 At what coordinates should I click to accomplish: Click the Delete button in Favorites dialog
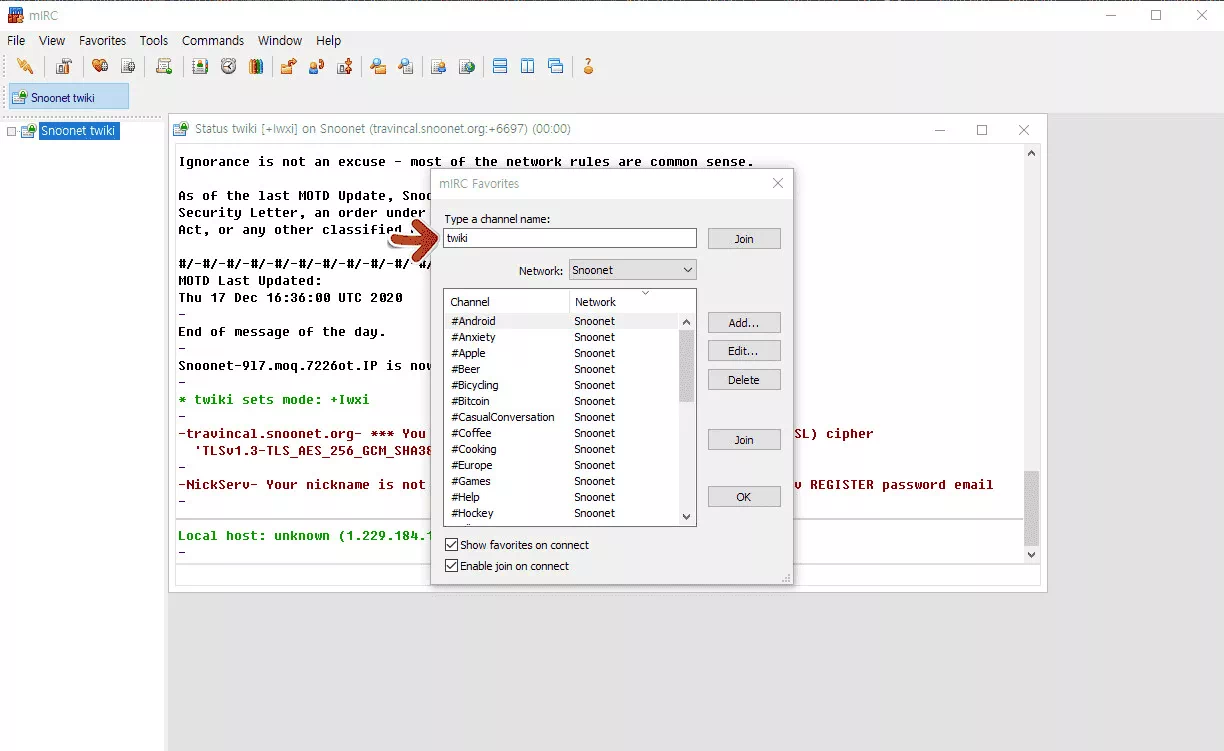[x=744, y=380]
